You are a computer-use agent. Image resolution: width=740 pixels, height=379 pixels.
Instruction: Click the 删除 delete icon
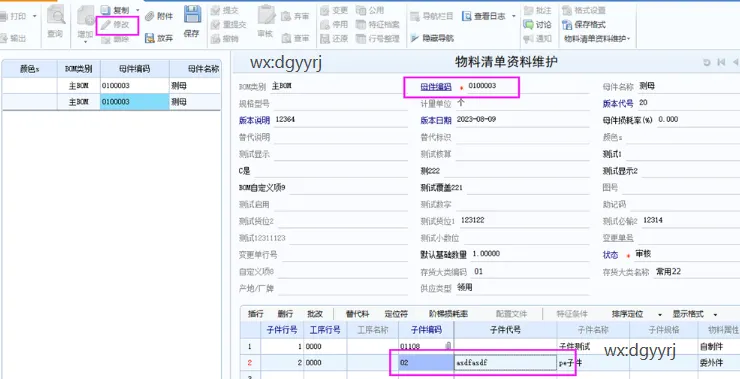point(105,40)
